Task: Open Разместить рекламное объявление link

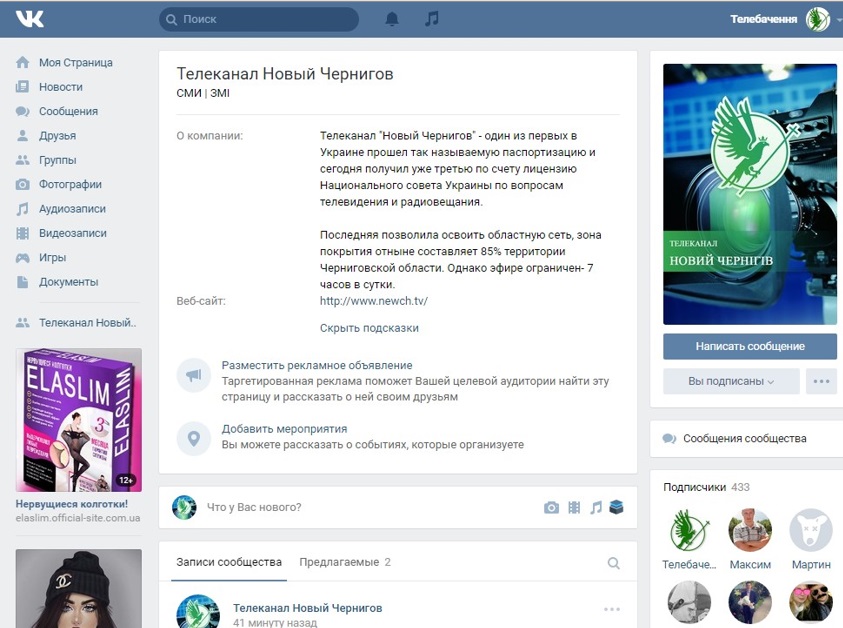Action: (x=317, y=365)
